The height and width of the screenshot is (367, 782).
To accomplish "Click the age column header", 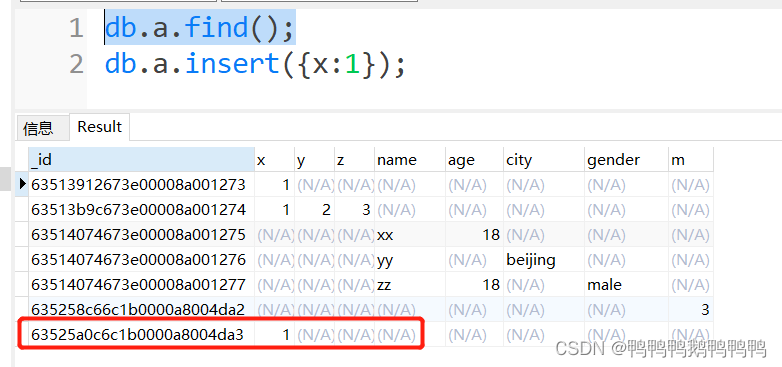I will point(474,160).
